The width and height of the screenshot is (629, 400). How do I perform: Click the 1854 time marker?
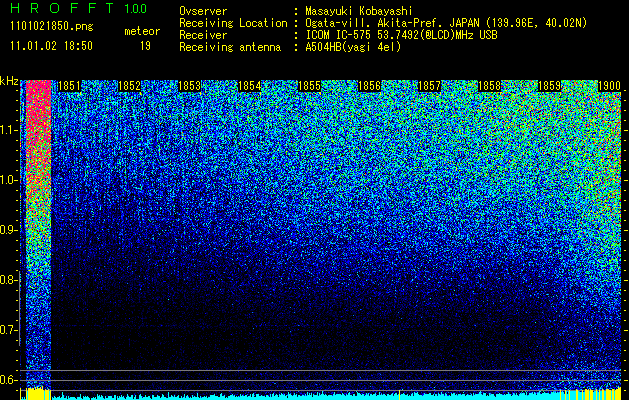250,86
